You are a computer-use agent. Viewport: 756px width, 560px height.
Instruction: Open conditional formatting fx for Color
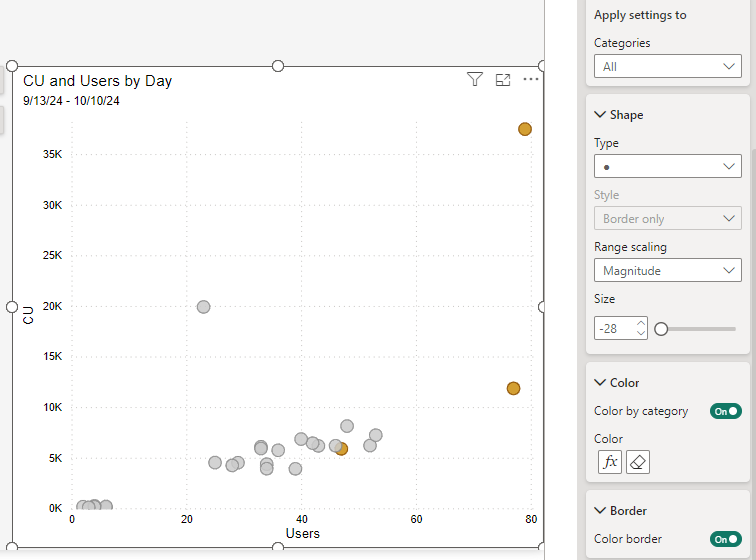[610, 462]
